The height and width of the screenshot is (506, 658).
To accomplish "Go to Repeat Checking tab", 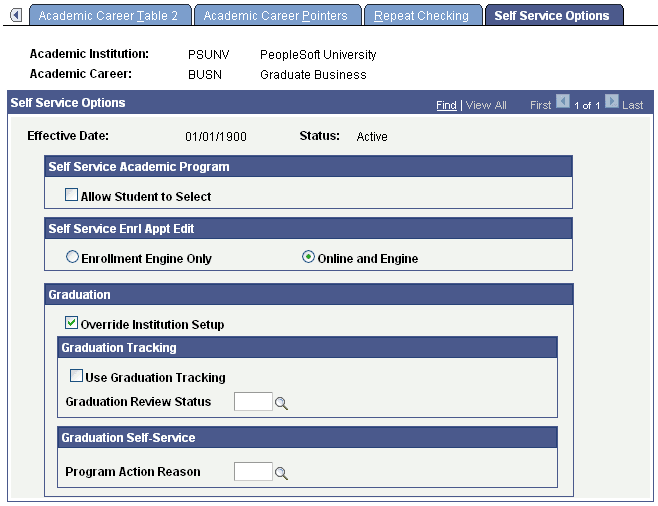I will pyautogui.click(x=423, y=16).
